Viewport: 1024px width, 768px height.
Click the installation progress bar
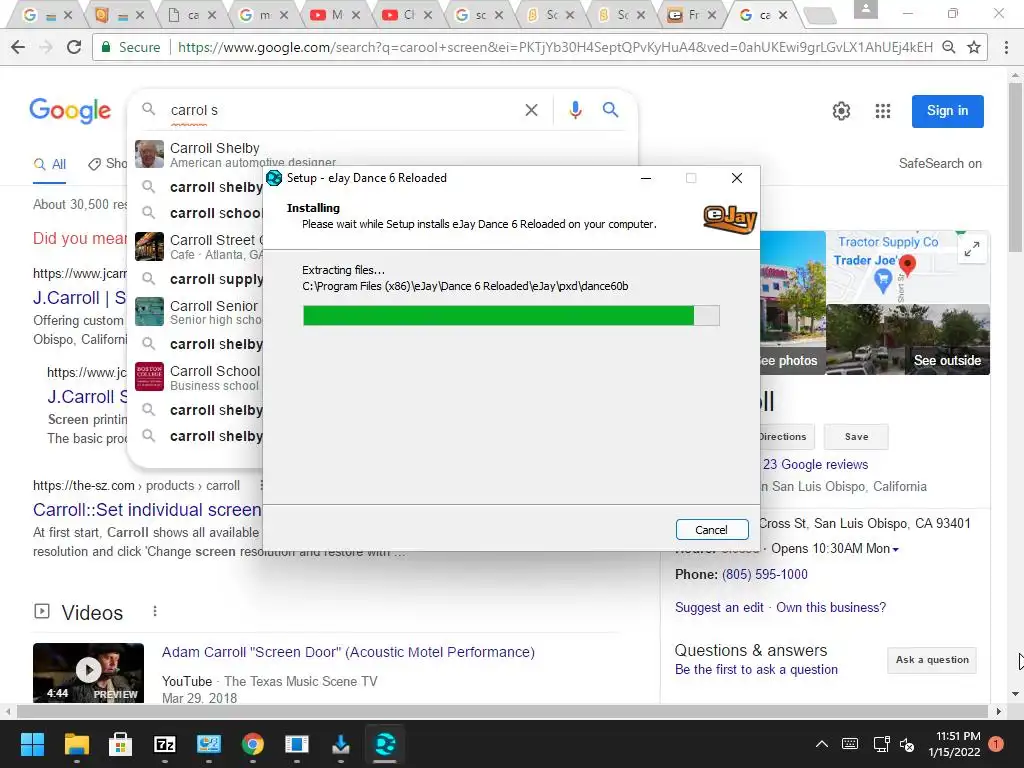click(x=511, y=315)
